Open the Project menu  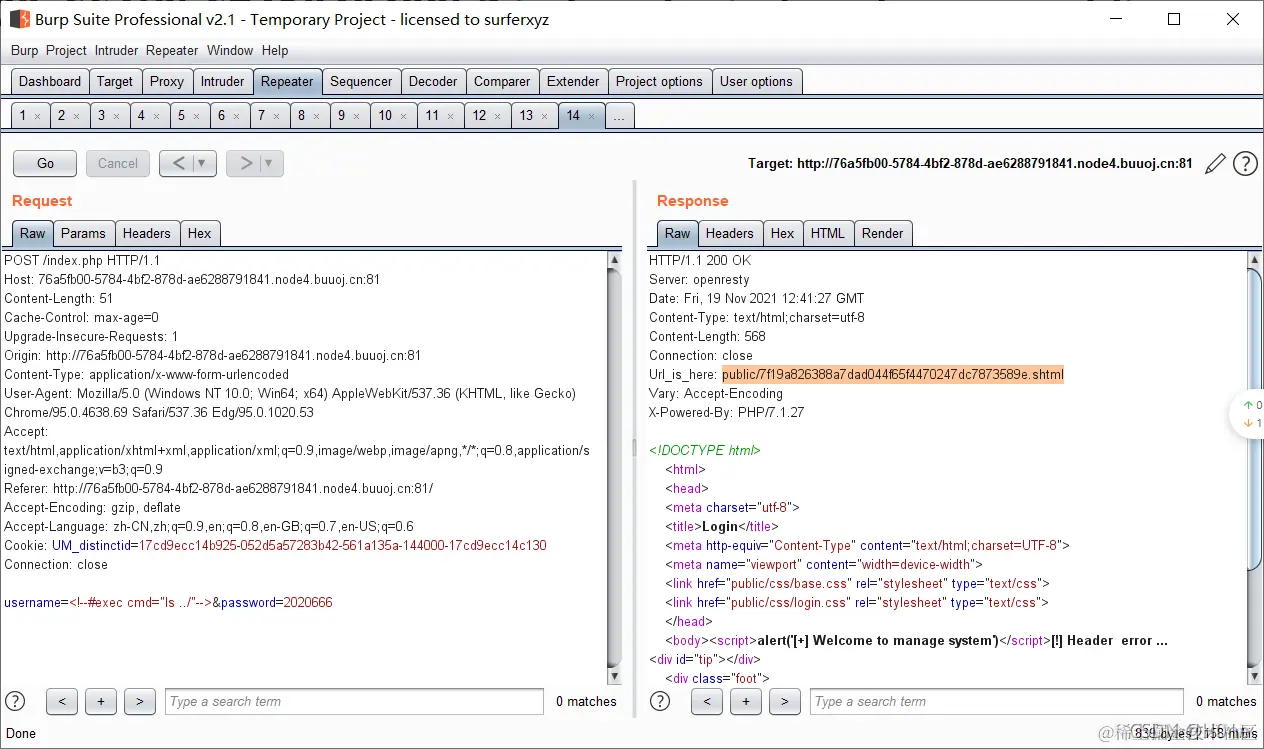coord(66,50)
